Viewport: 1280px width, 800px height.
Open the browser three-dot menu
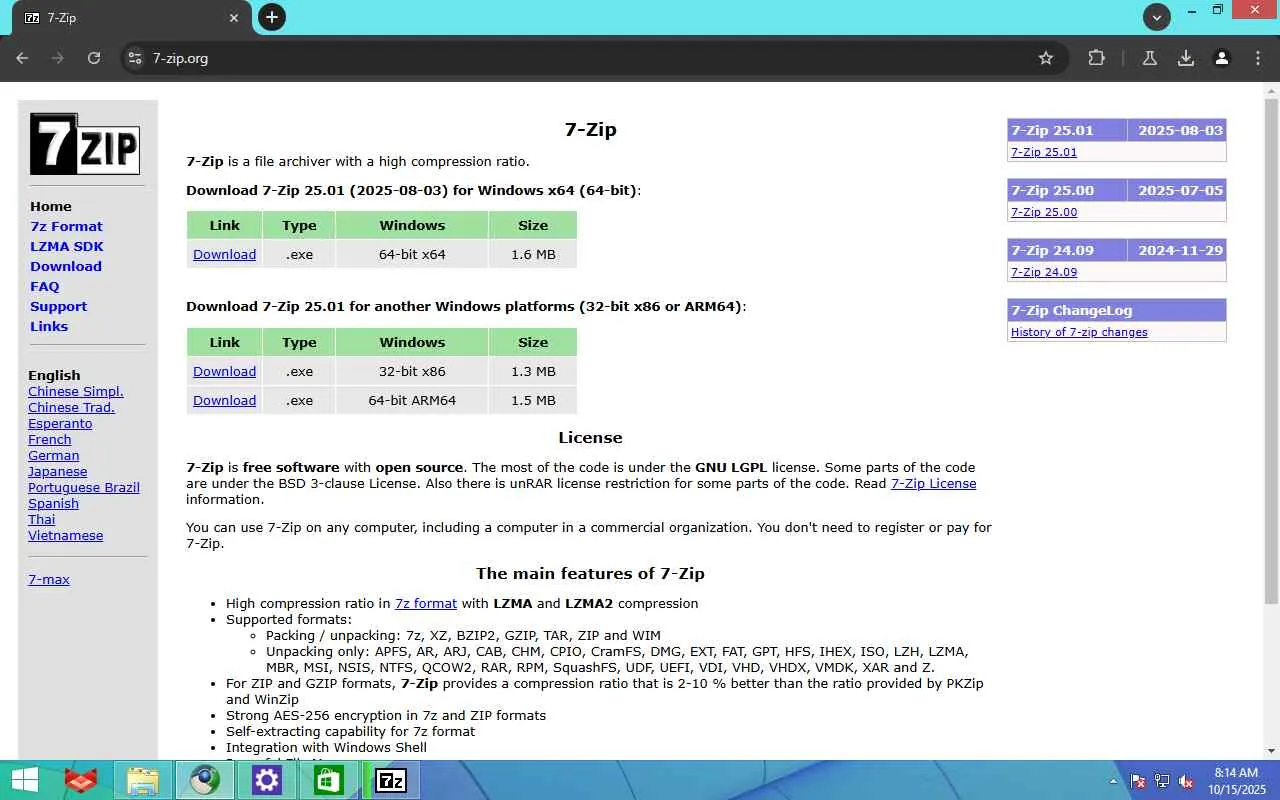[1258, 58]
